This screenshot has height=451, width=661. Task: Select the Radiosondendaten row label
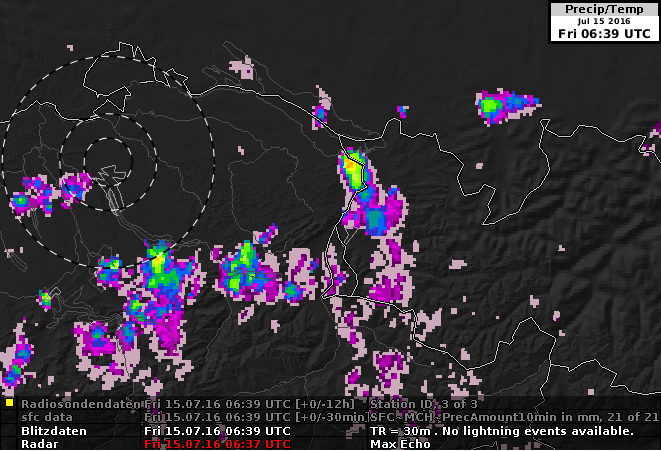point(81,404)
